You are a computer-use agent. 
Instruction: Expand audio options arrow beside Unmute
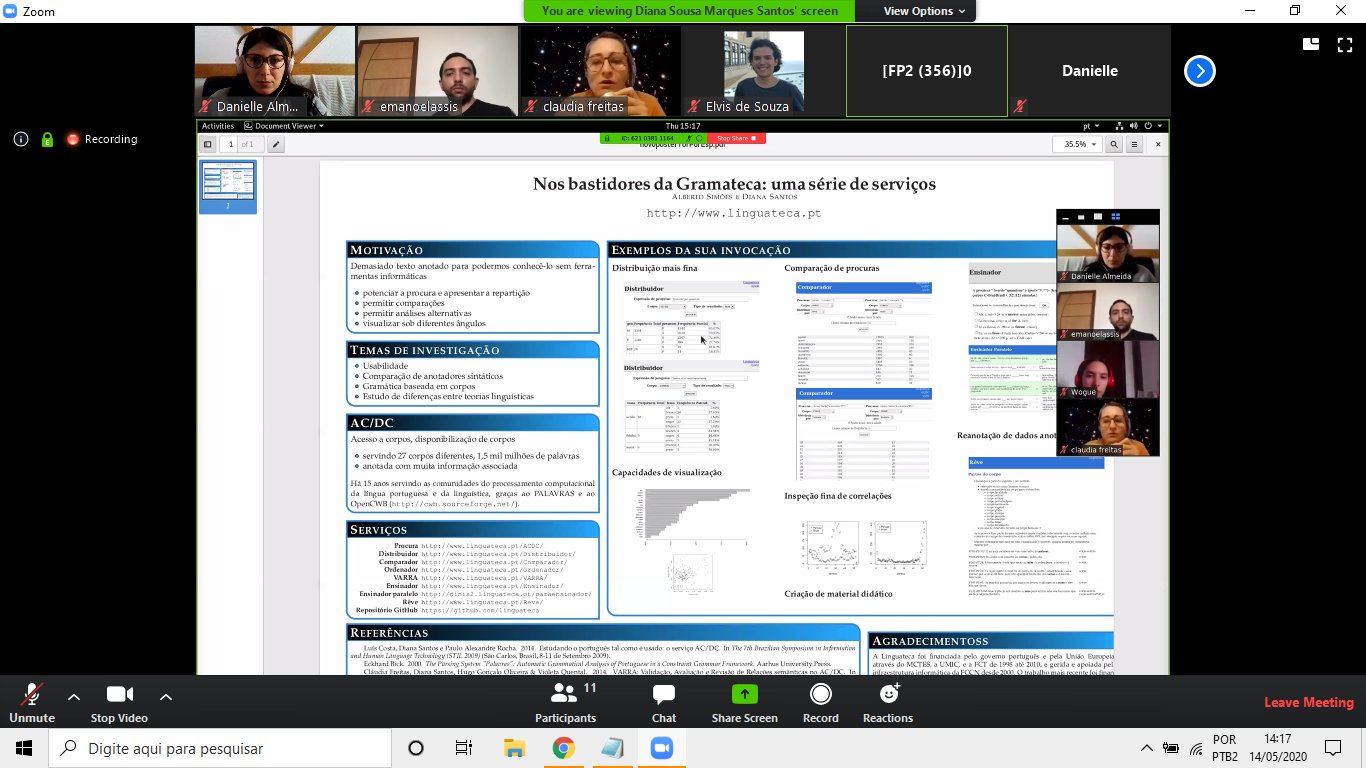pyautogui.click(x=73, y=696)
